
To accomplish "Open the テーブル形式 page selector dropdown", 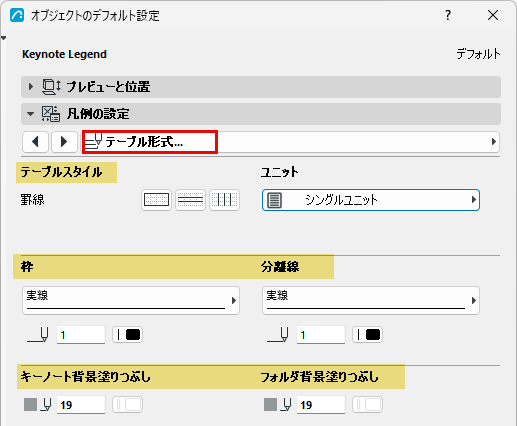I will click(291, 142).
